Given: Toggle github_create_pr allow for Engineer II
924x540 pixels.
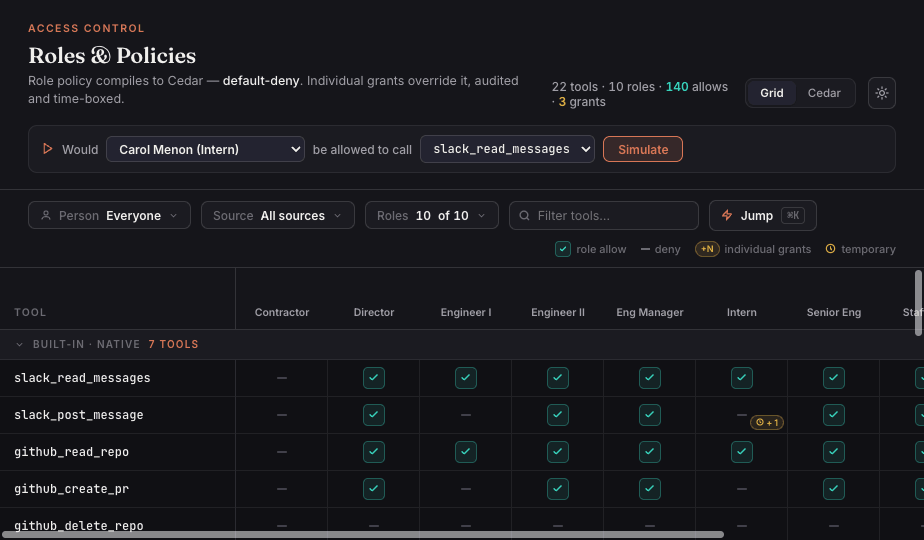Looking at the screenshot, I should [557, 489].
